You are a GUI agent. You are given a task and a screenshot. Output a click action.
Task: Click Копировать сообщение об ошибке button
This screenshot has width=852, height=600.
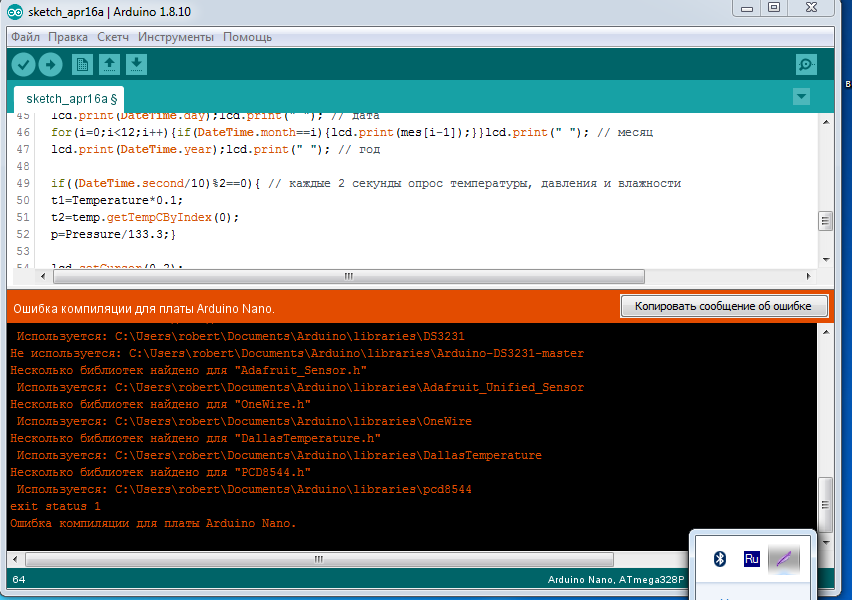(x=724, y=306)
